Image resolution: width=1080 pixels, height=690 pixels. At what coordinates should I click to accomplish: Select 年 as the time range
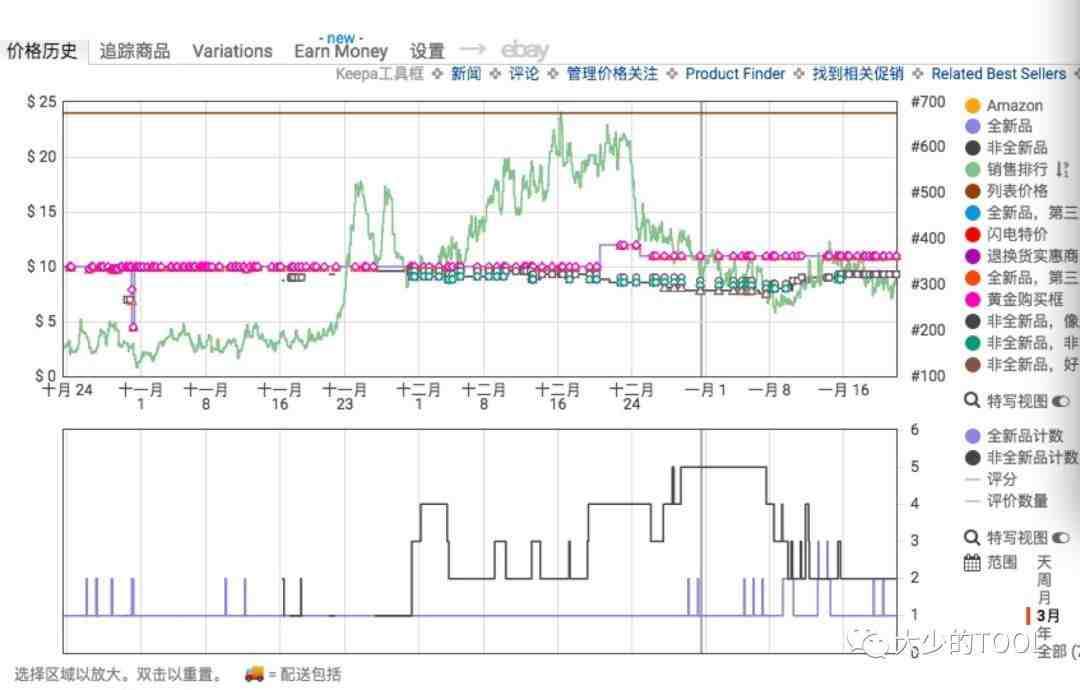[x=1044, y=633]
